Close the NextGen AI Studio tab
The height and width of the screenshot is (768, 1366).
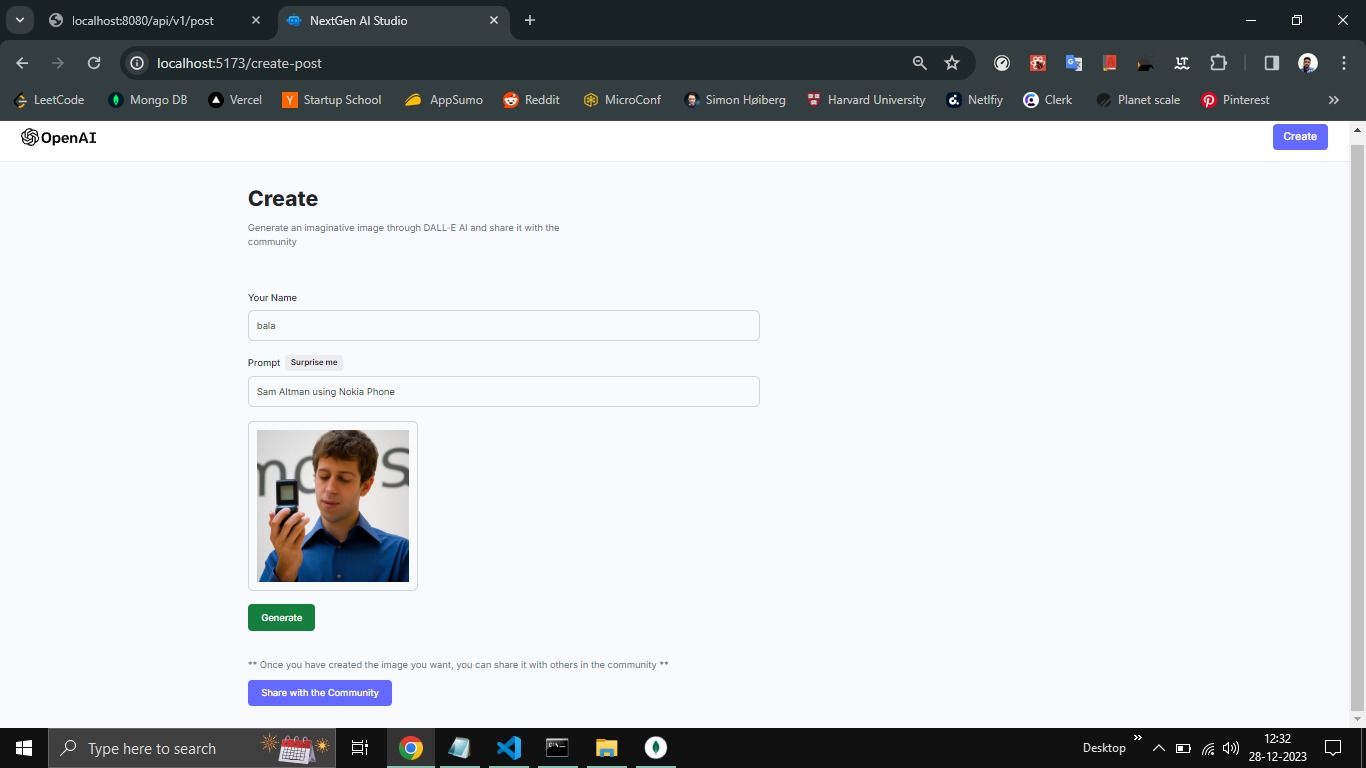(494, 20)
